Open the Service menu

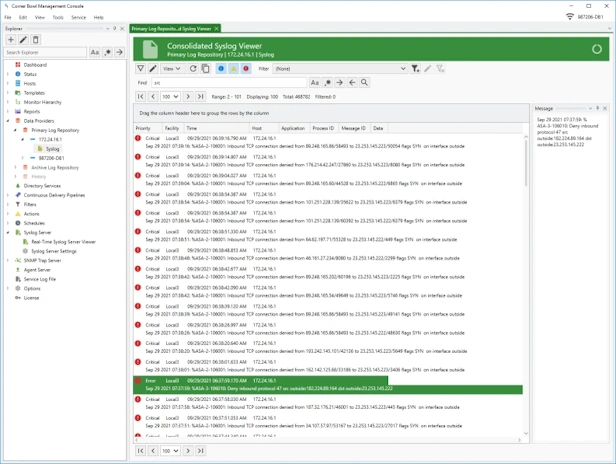click(x=78, y=17)
